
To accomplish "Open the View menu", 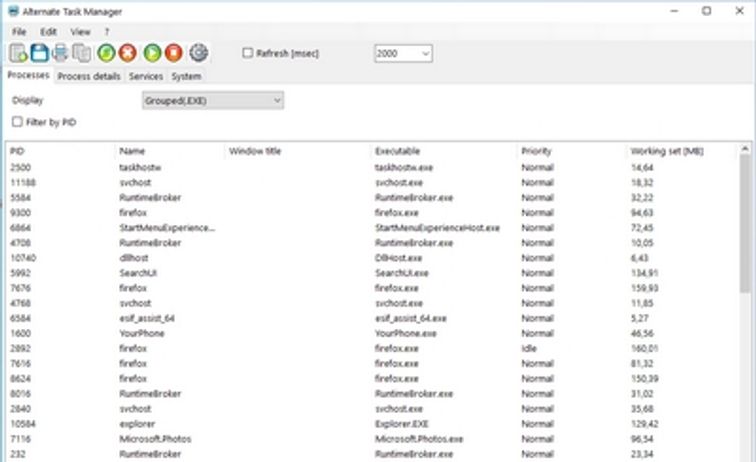I will click(80, 32).
